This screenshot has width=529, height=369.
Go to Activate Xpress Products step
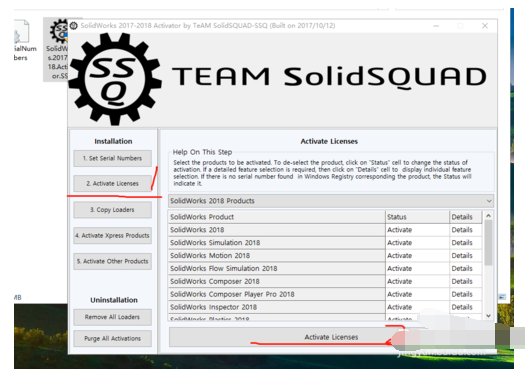pos(112,235)
